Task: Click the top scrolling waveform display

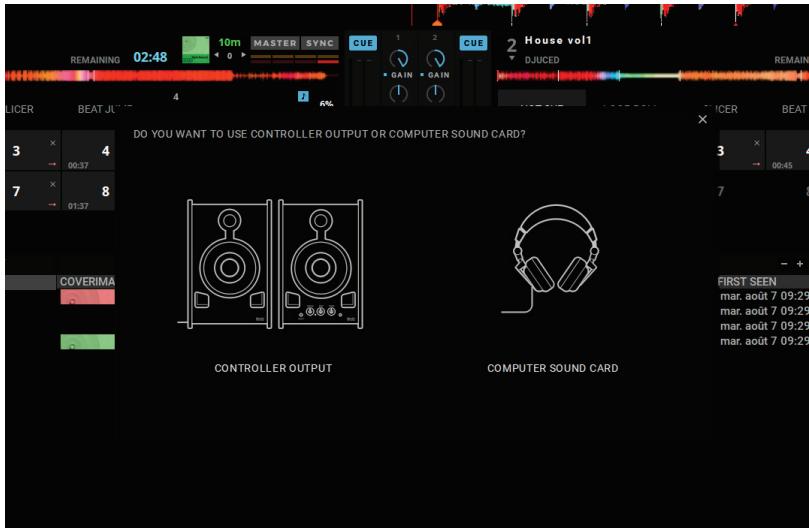Action: coord(609,15)
